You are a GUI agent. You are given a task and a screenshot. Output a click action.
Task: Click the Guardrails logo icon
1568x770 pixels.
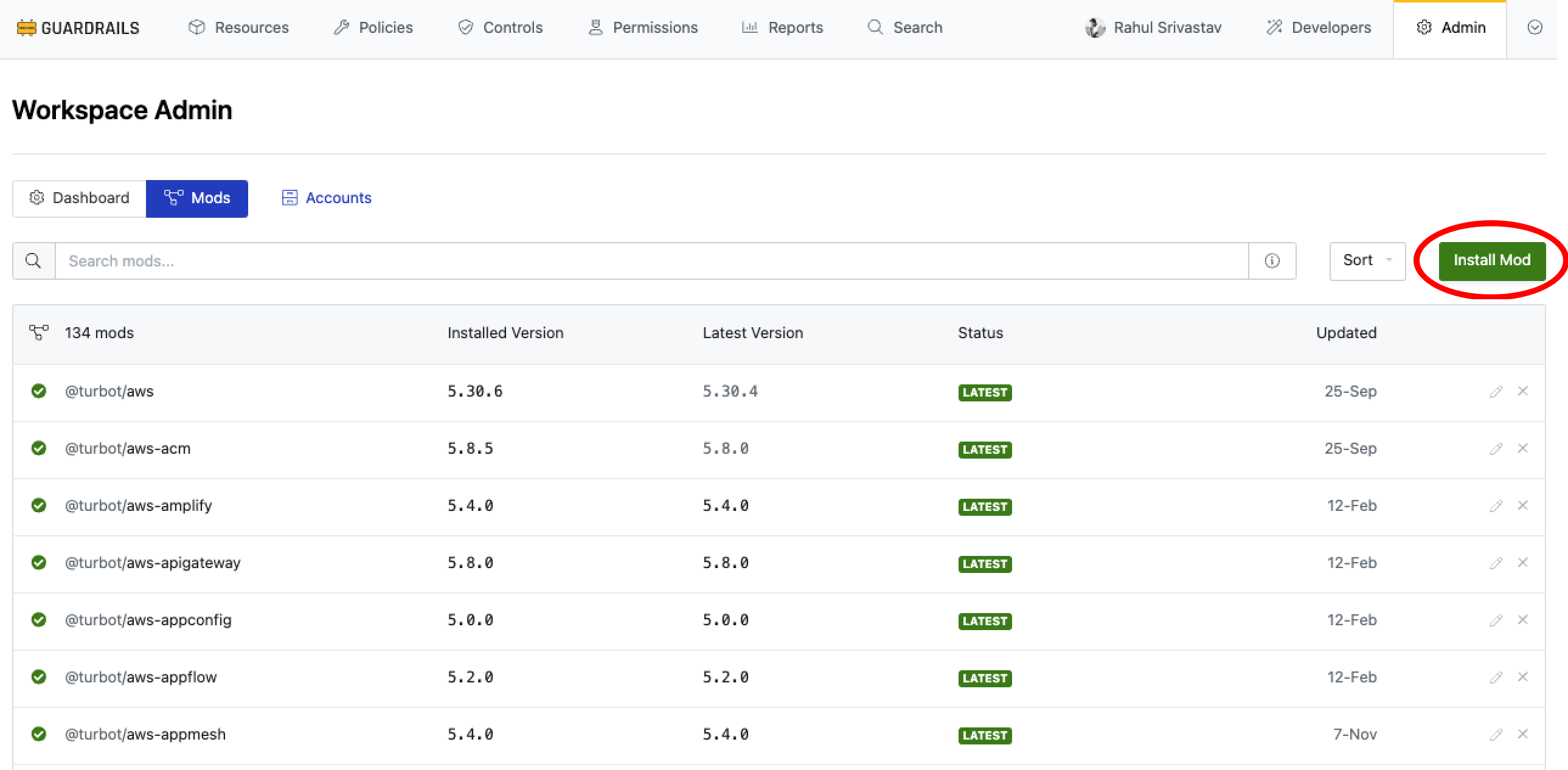click(x=26, y=28)
